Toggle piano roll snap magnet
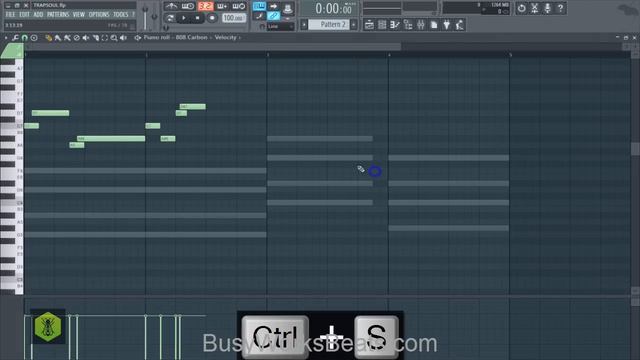 (24, 38)
